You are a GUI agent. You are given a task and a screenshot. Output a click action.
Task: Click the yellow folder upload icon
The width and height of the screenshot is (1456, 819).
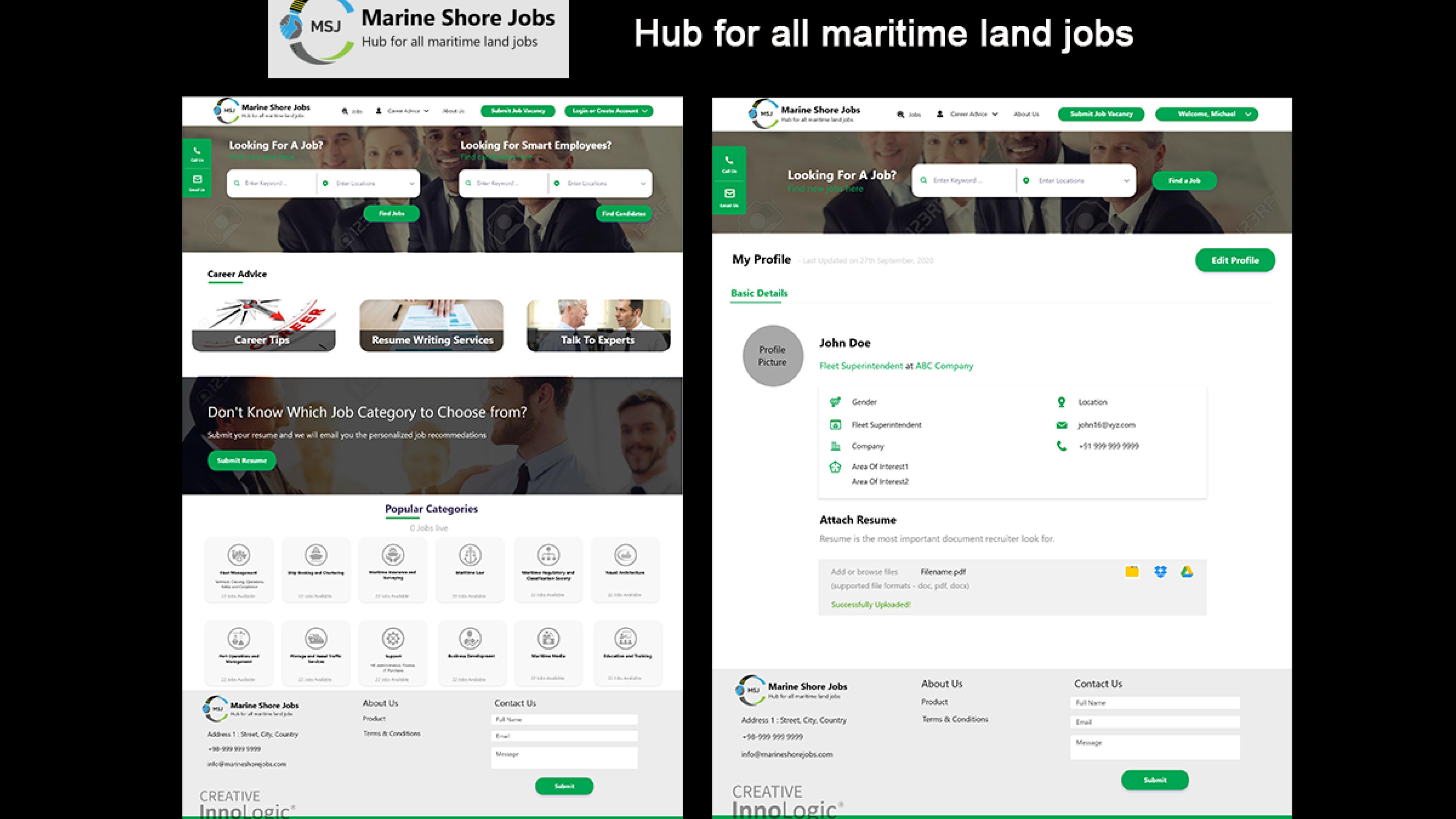click(x=1132, y=572)
